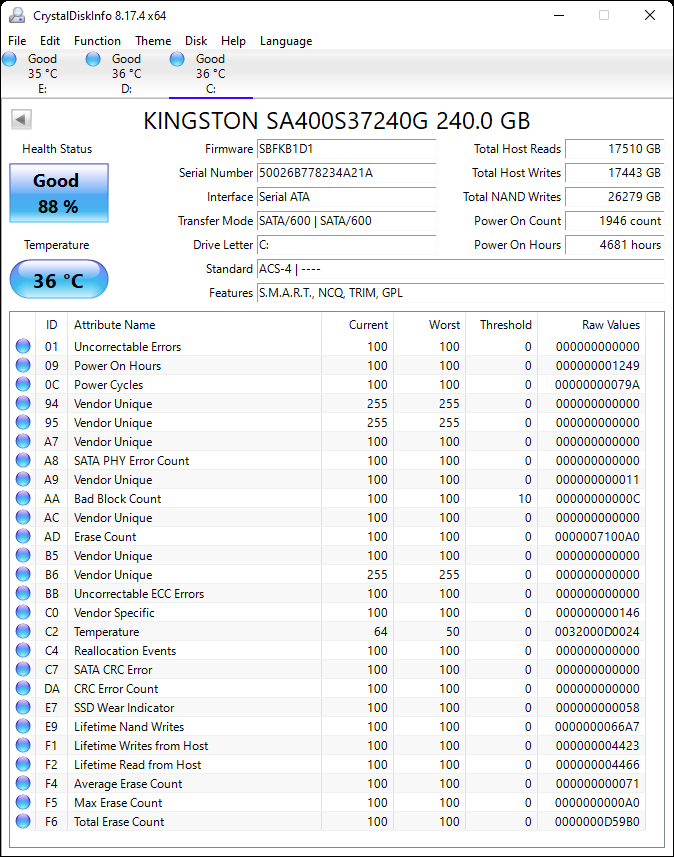Click the Power On Hours value 4681 hours
Screen dimensions: 674x857
tap(614, 245)
